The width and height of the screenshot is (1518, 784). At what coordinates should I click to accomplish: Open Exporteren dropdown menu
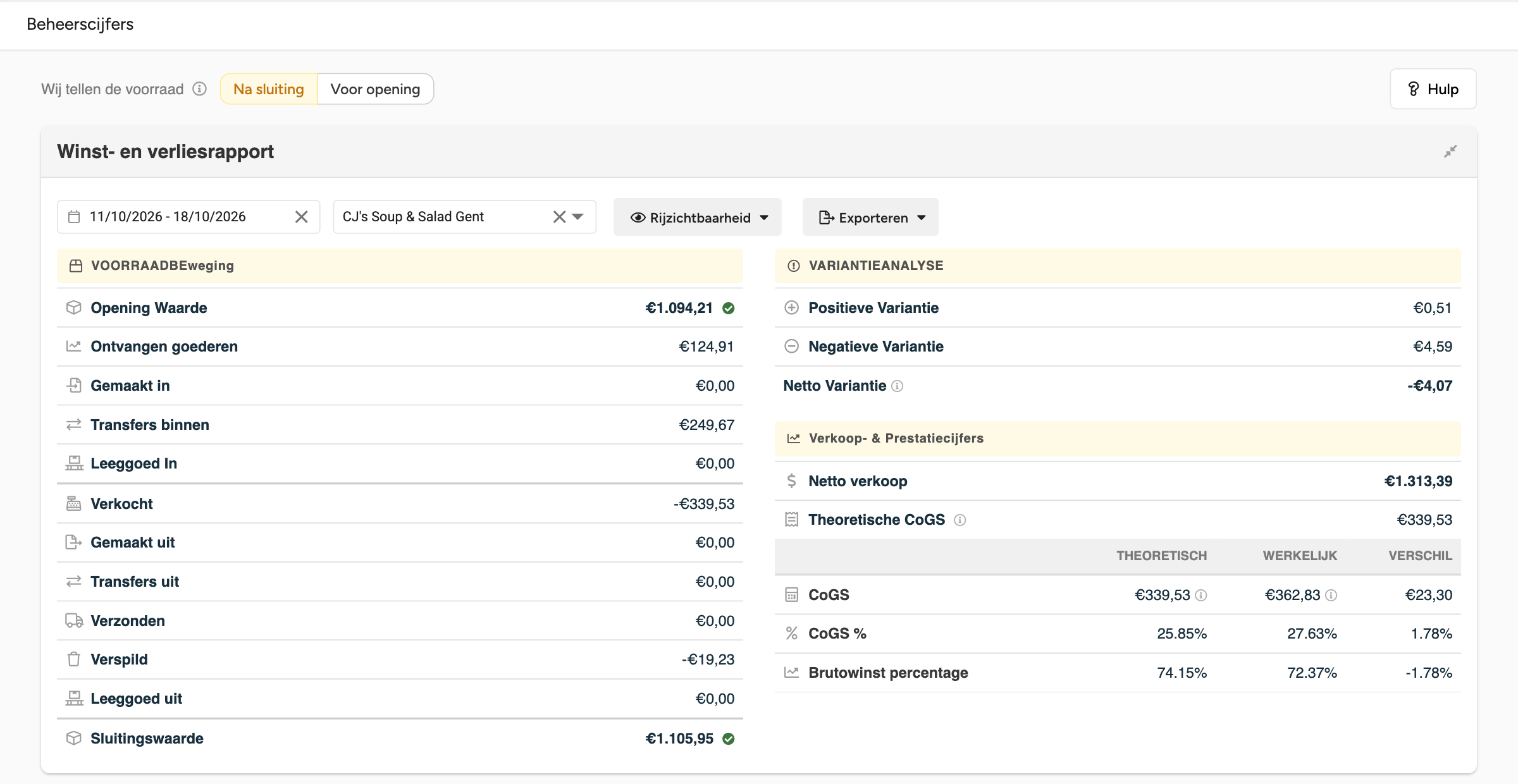pyautogui.click(x=871, y=217)
